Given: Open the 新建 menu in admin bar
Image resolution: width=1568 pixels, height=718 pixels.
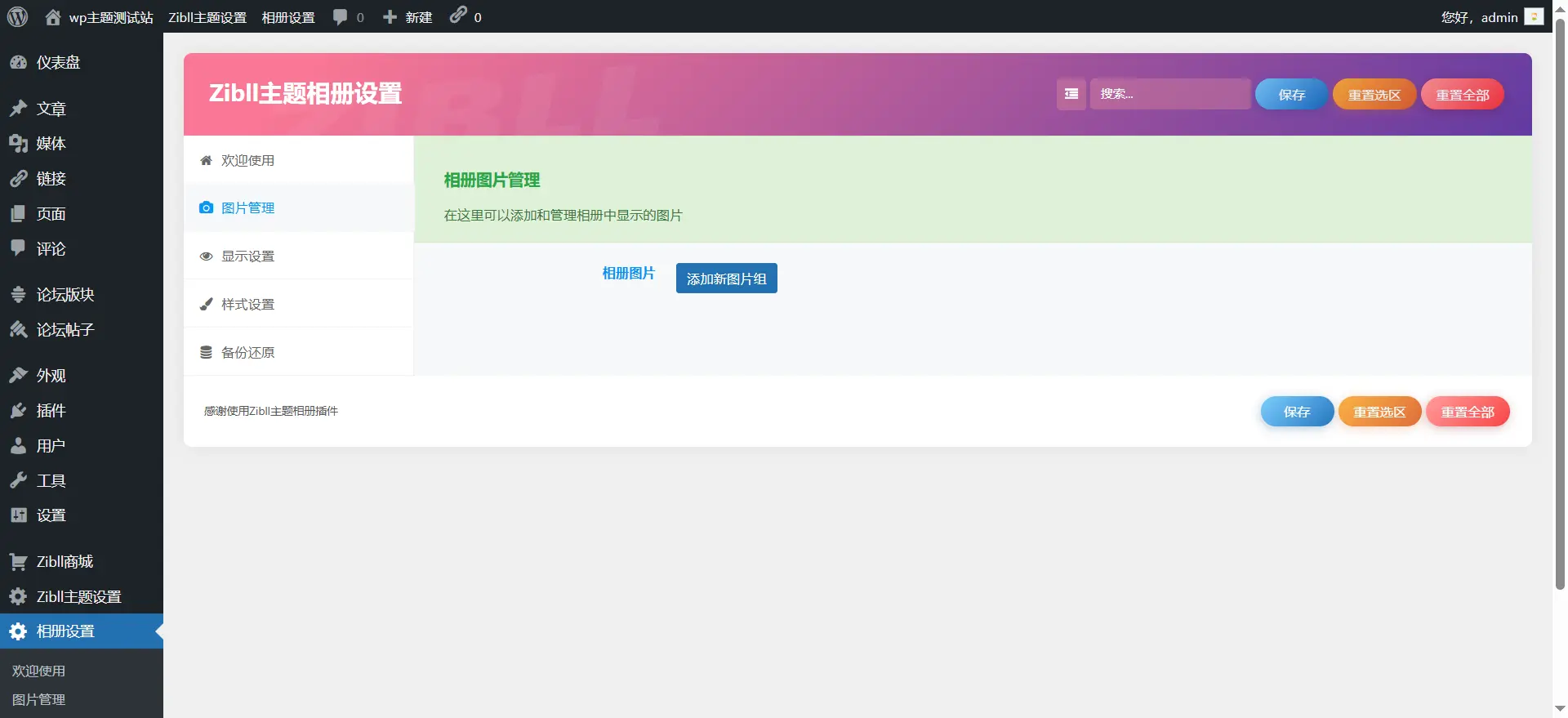Looking at the screenshot, I should click(x=408, y=16).
